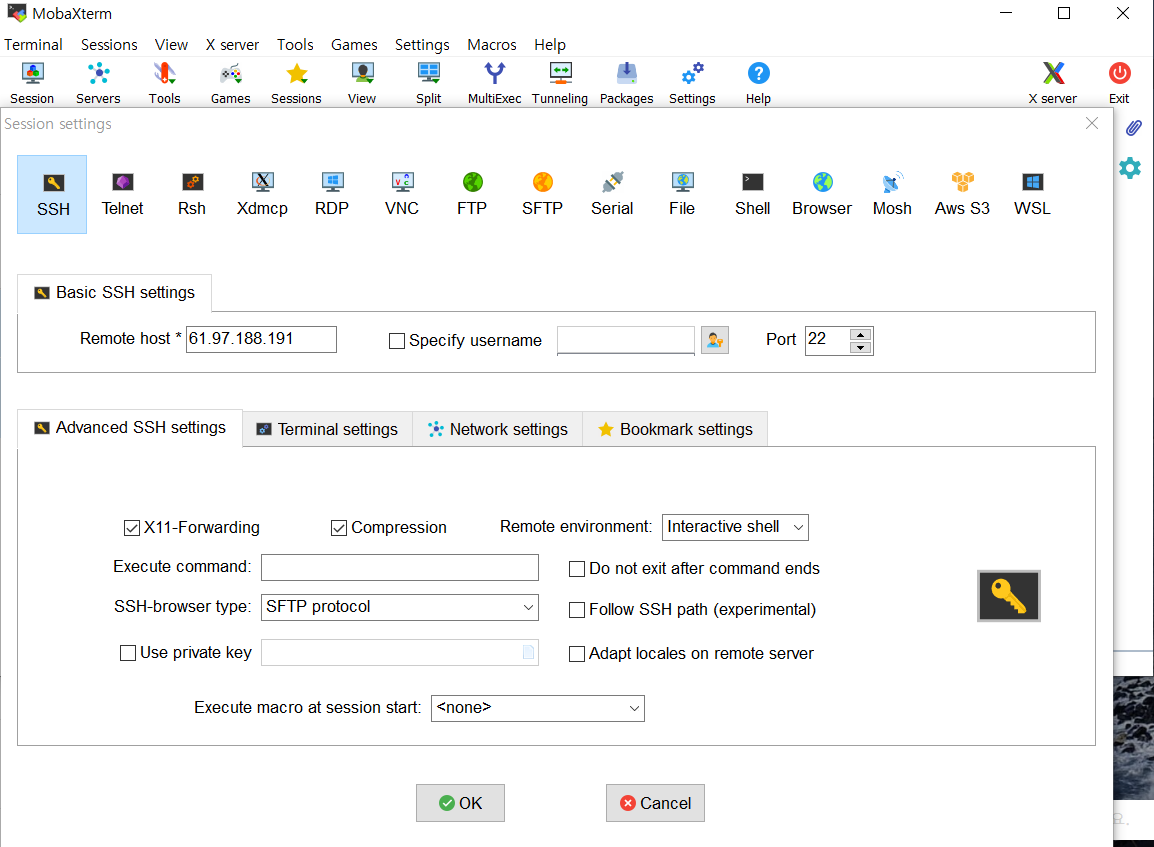Select the SSH session type
Screen dimensions: 1154x847
[x=52, y=194]
